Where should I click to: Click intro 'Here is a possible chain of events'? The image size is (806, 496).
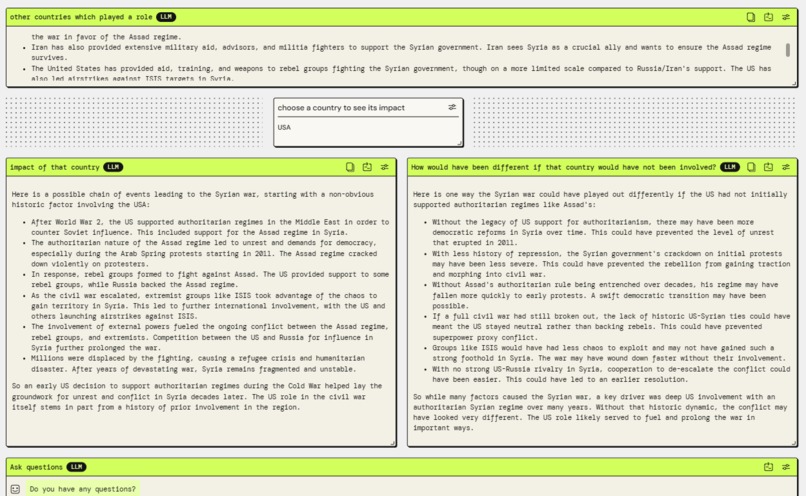click(193, 199)
